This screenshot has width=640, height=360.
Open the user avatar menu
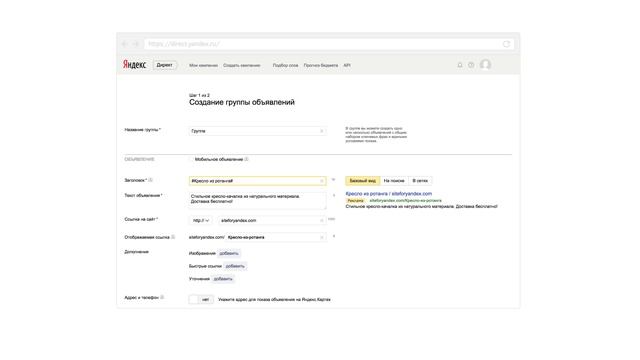click(485, 64)
